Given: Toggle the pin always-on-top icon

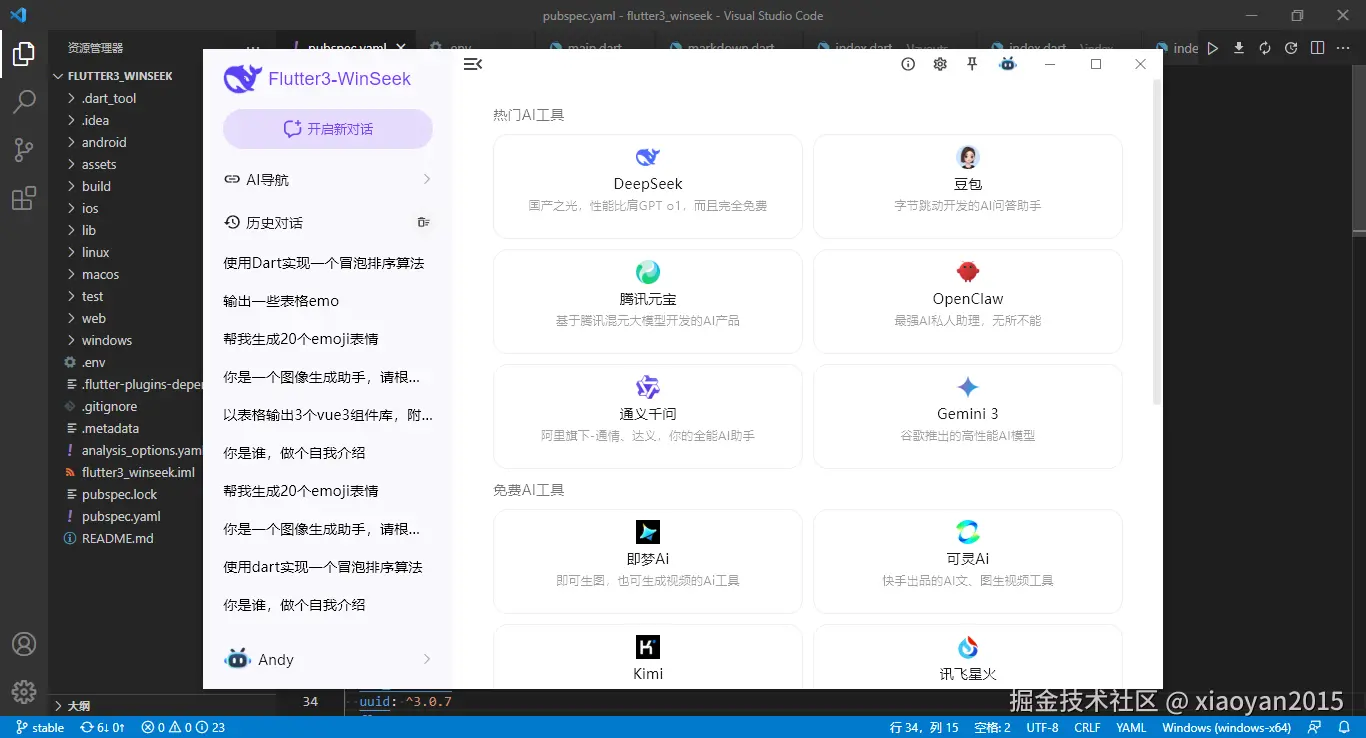Looking at the screenshot, I should pyautogui.click(x=971, y=63).
